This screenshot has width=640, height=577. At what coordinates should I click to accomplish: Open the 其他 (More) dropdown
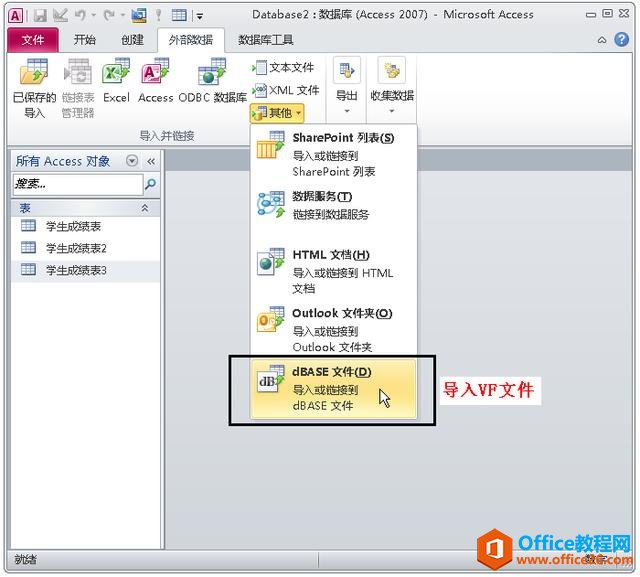click(x=277, y=113)
